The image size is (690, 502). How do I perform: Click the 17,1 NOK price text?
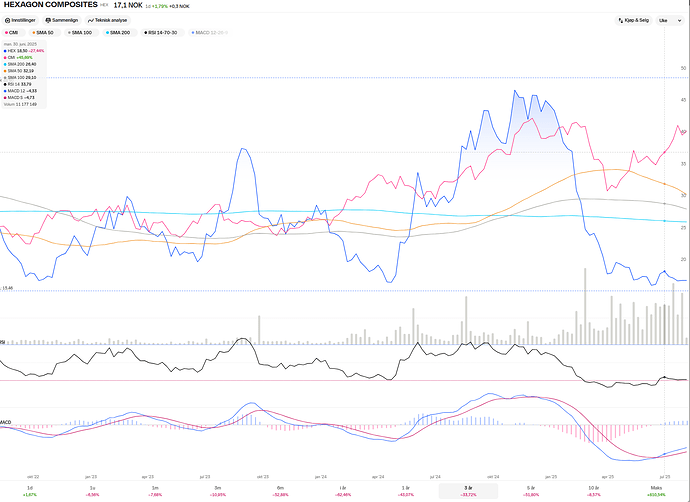[128, 5]
